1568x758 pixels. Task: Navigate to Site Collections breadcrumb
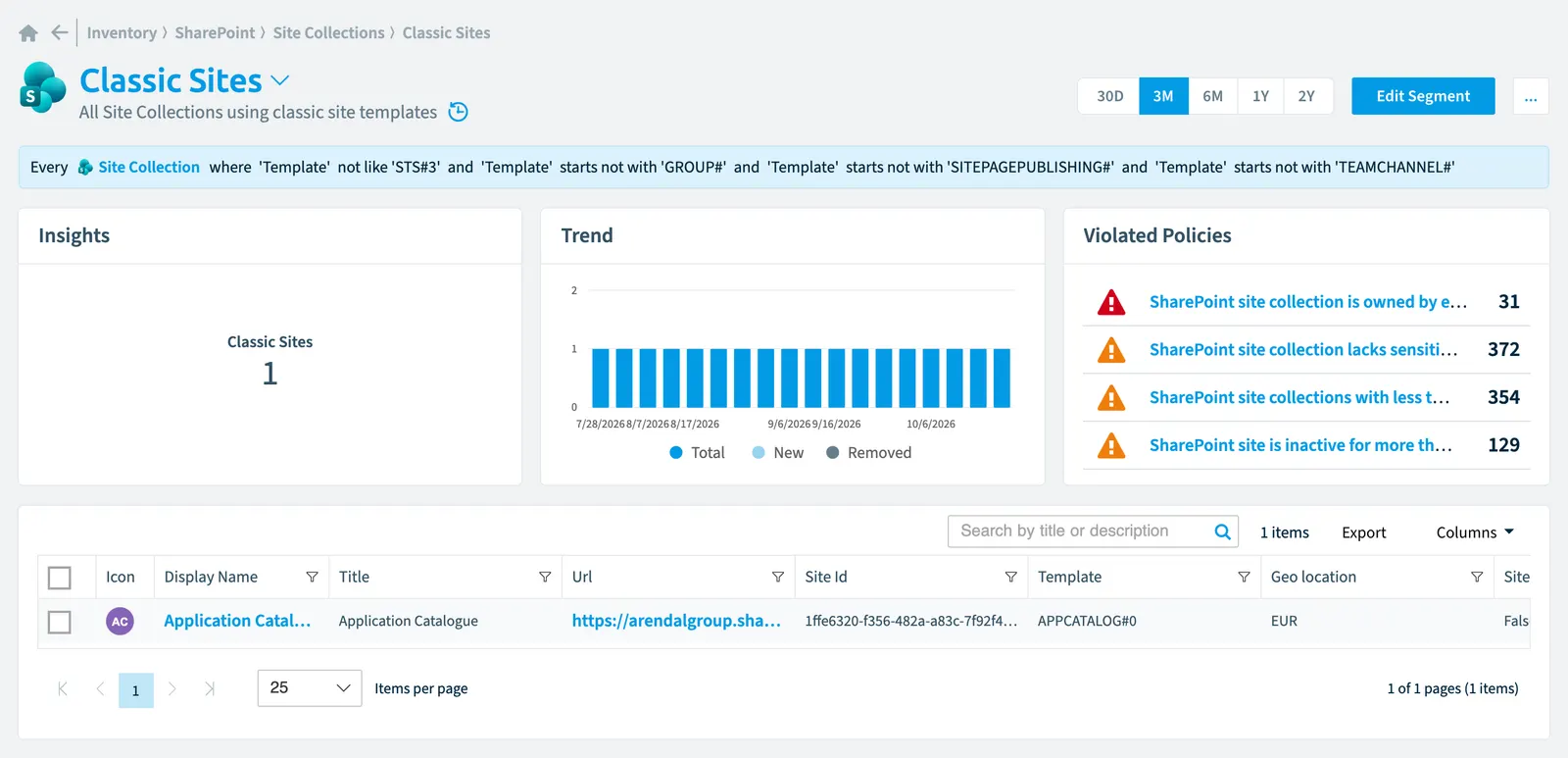pyautogui.click(x=328, y=32)
